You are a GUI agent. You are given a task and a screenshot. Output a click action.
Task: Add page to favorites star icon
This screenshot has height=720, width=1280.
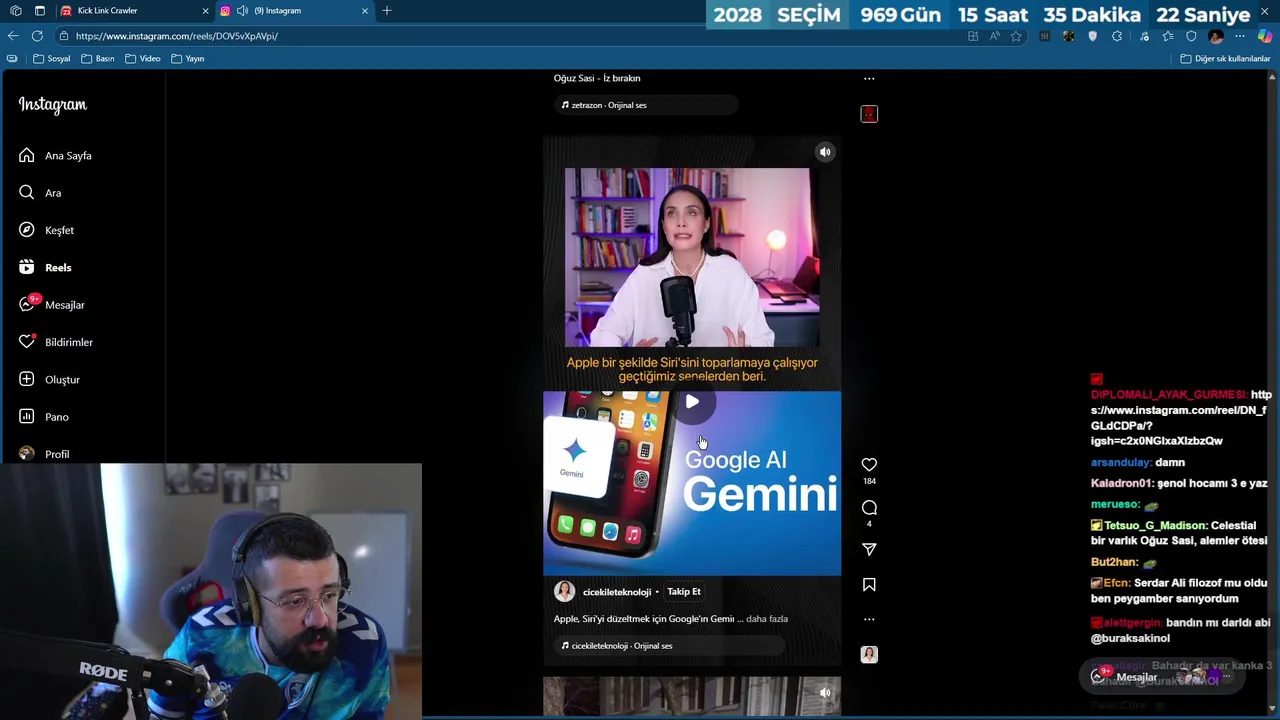[1017, 36]
